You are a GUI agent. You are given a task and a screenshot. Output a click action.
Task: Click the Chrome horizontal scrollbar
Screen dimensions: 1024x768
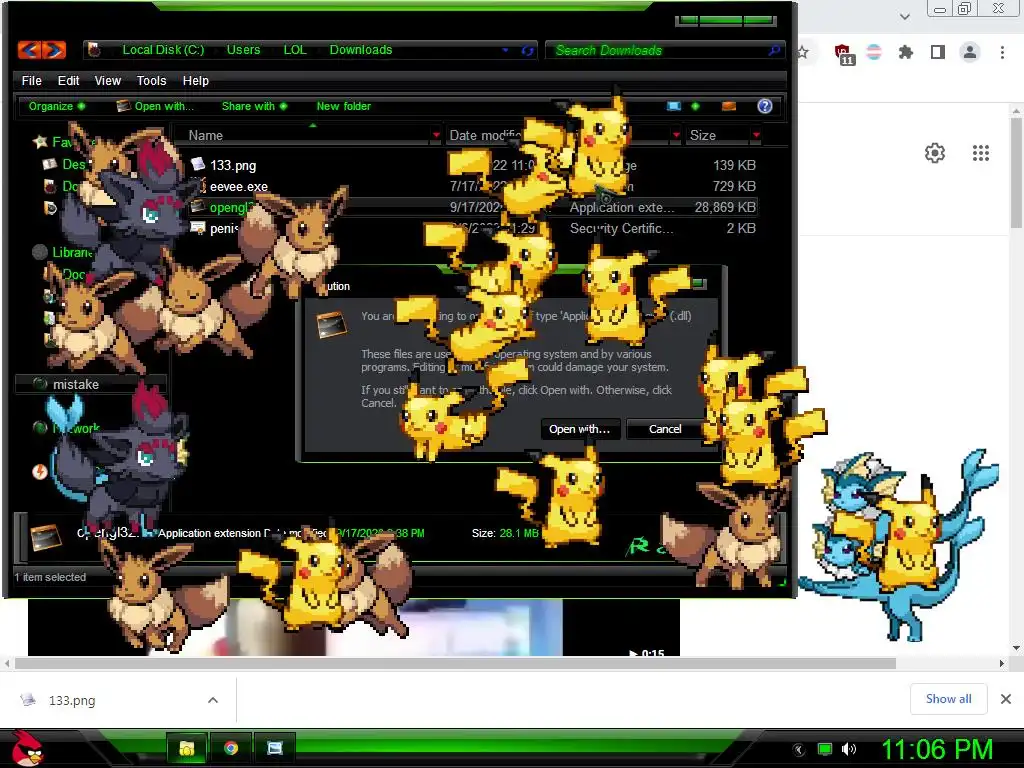click(x=455, y=664)
